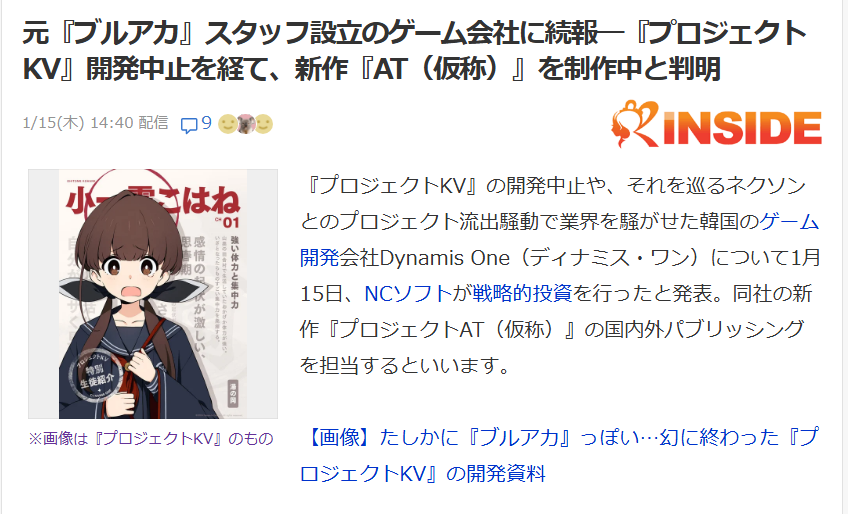Click the comment speech bubble icon
The image size is (848, 514).
189,125
